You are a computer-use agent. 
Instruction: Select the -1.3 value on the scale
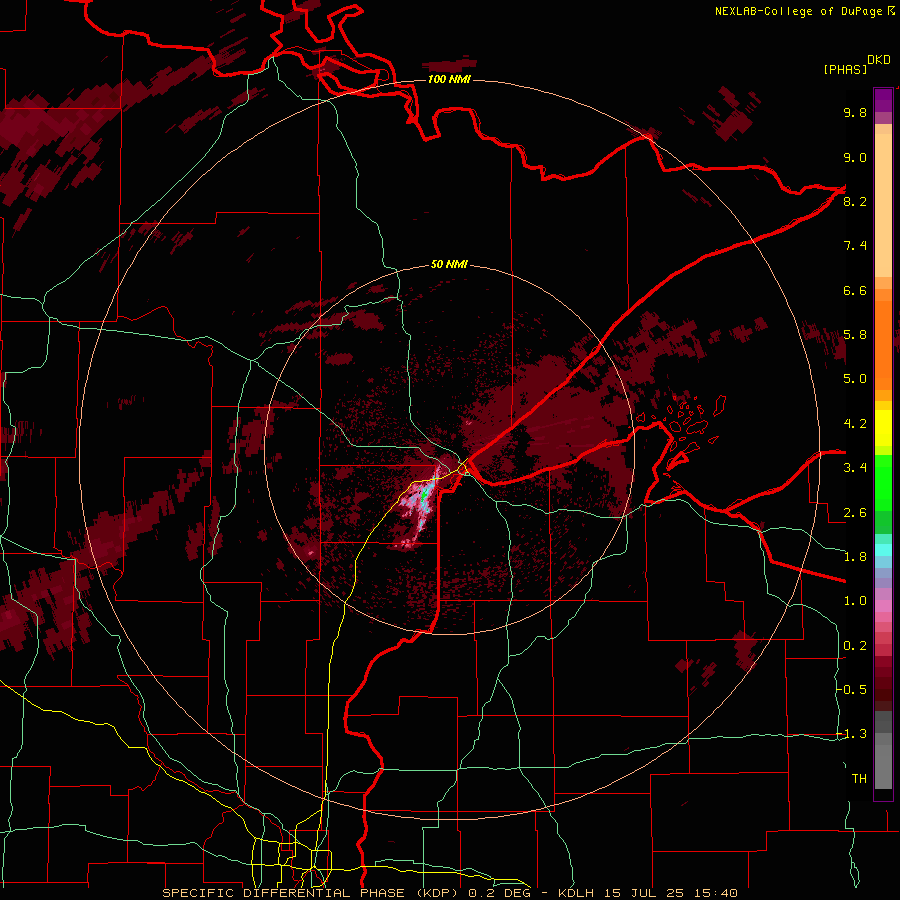[x=852, y=734]
